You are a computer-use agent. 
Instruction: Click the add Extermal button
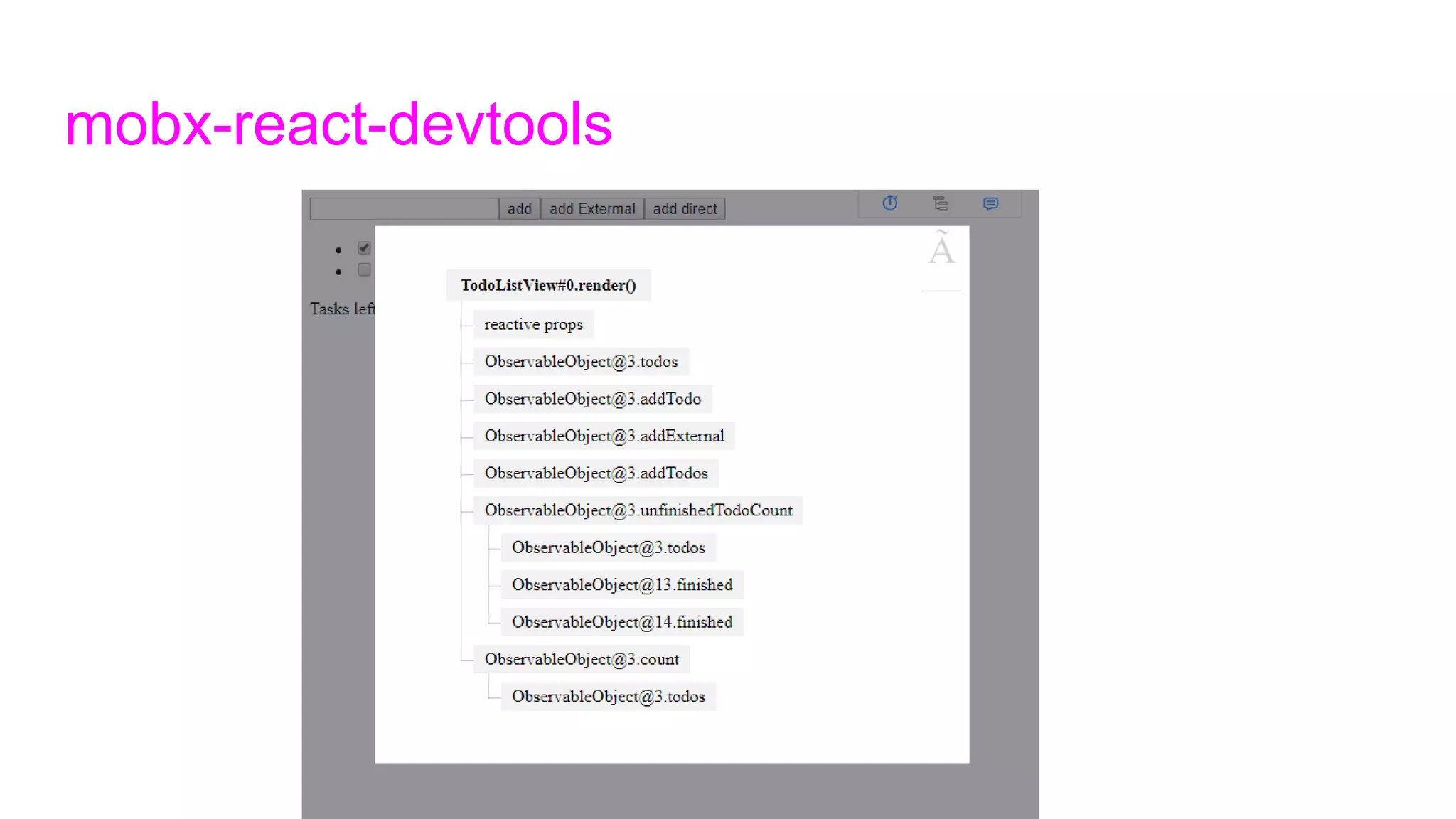pos(592,208)
